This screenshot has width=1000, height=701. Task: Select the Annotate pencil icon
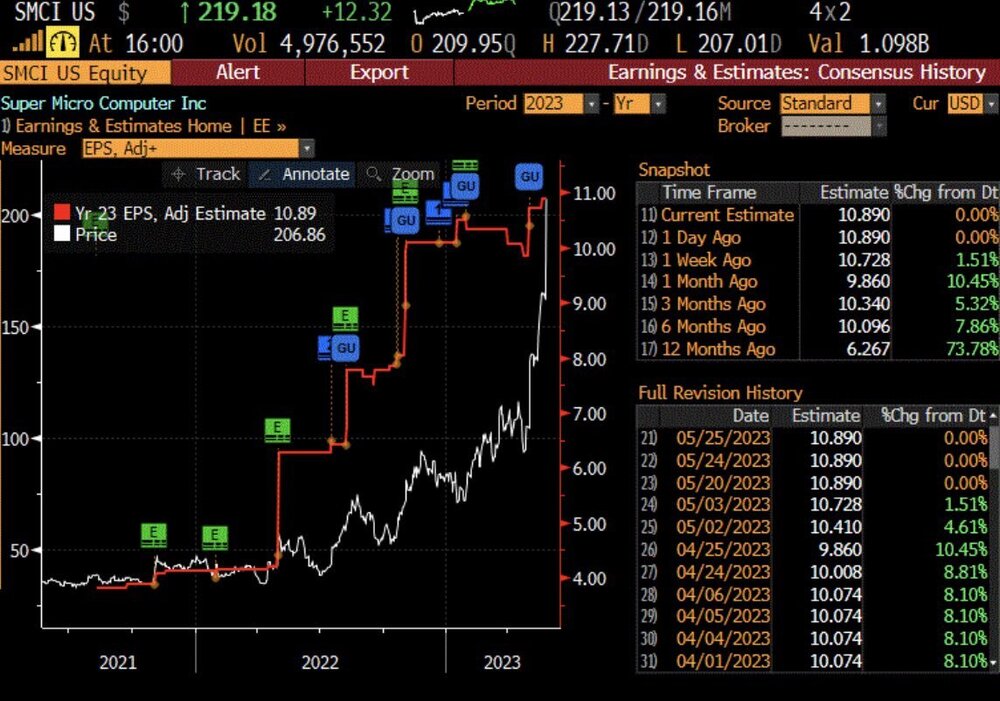click(265, 174)
